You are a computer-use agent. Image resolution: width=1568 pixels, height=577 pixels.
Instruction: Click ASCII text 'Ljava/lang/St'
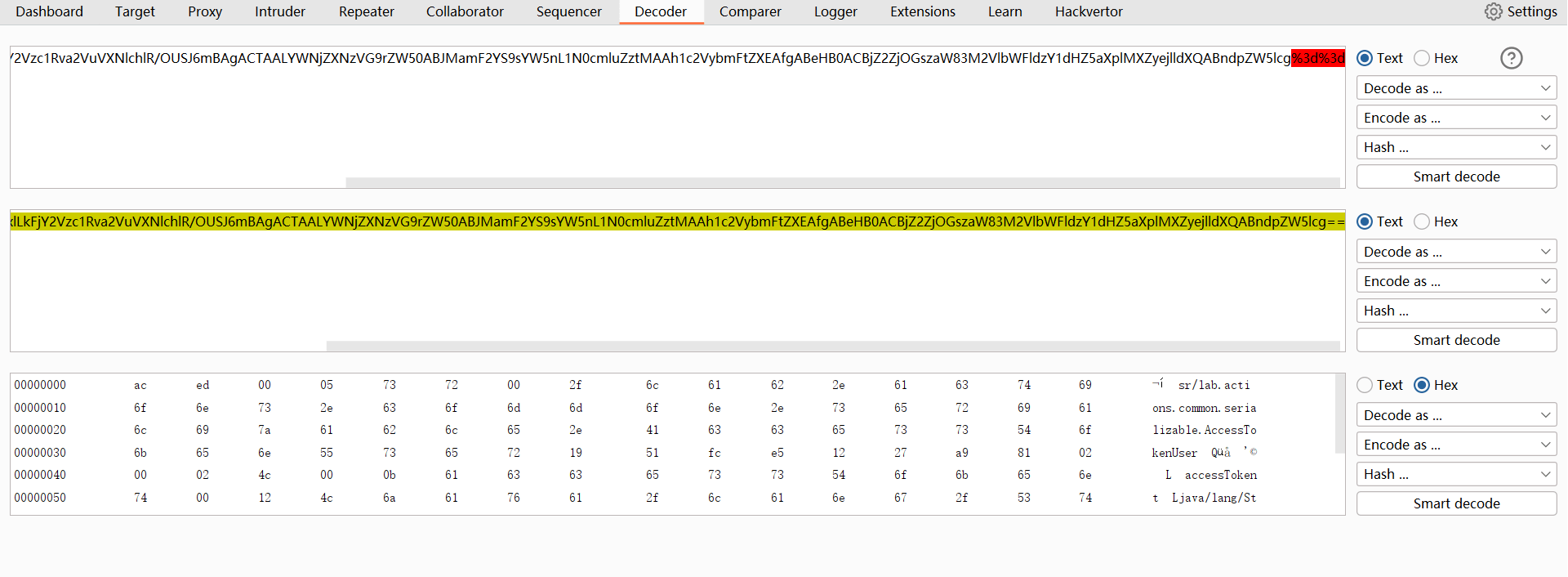tap(1214, 498)
